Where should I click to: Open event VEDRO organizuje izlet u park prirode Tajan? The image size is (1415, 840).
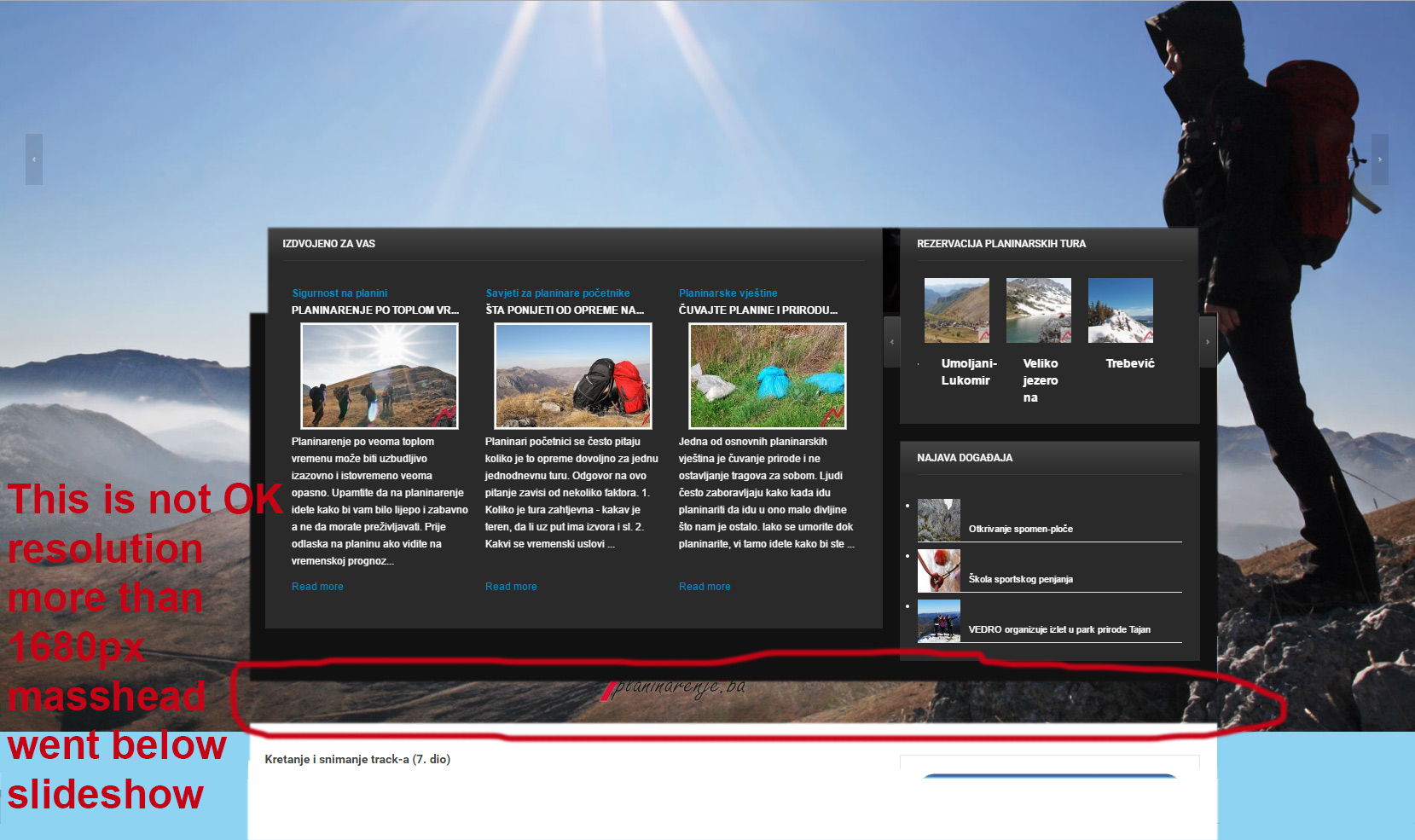click(x=1059, y=629)
